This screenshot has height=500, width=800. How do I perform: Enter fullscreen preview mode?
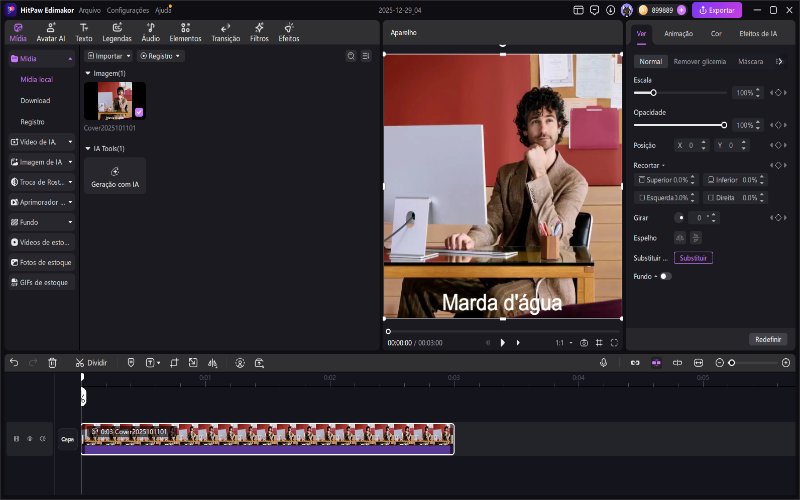coord(614,343)
